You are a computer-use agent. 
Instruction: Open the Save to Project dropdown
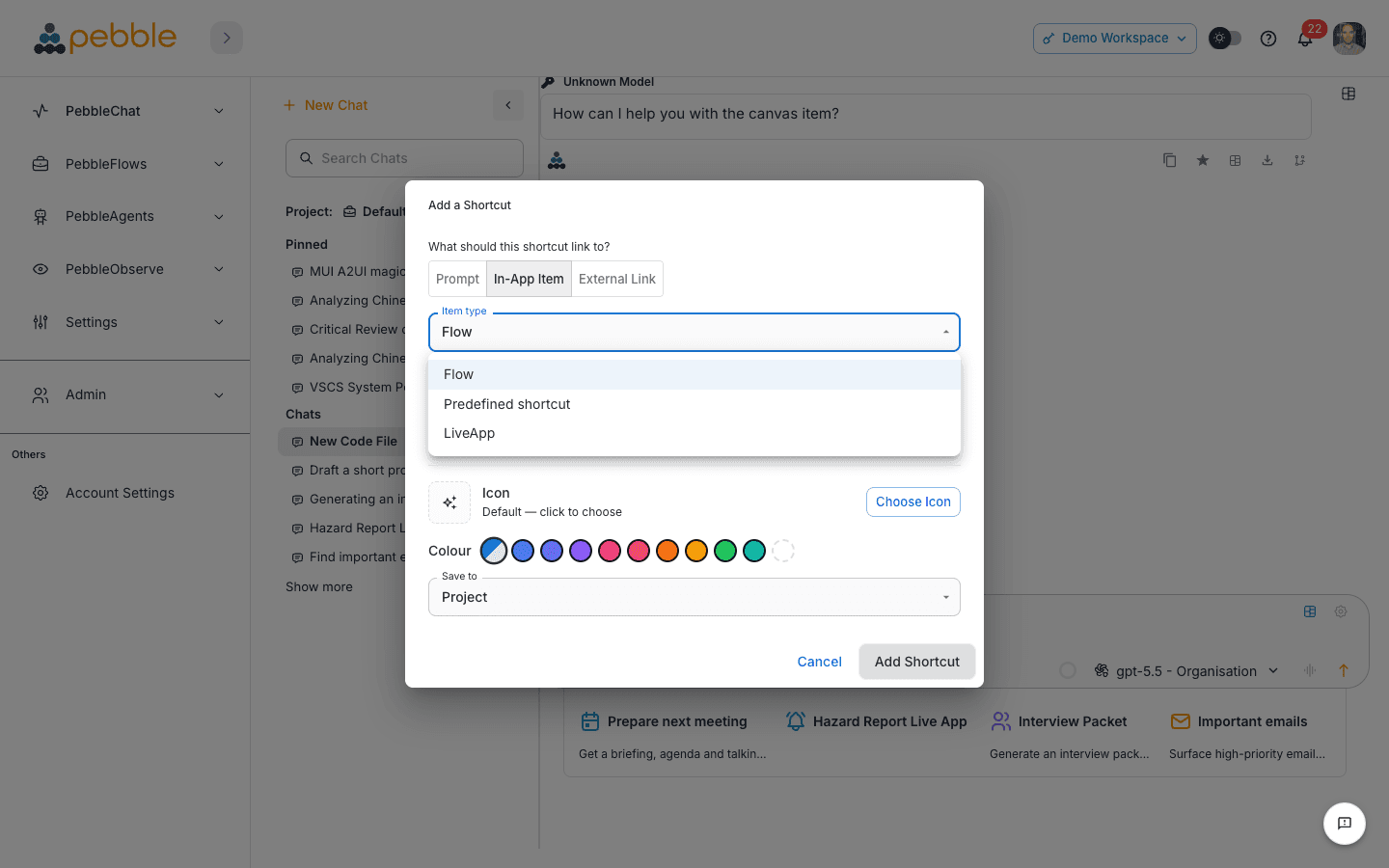(x=694, y=597)
